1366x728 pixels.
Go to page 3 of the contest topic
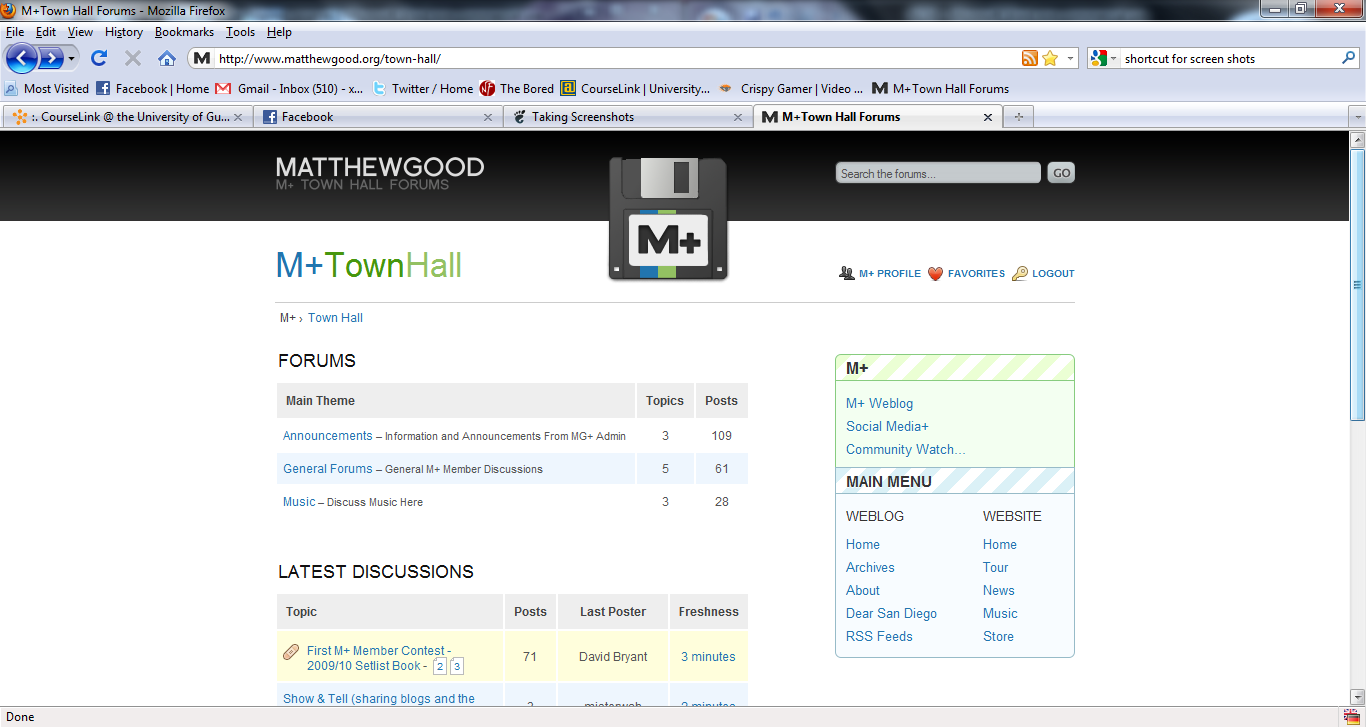coord(457,666)
